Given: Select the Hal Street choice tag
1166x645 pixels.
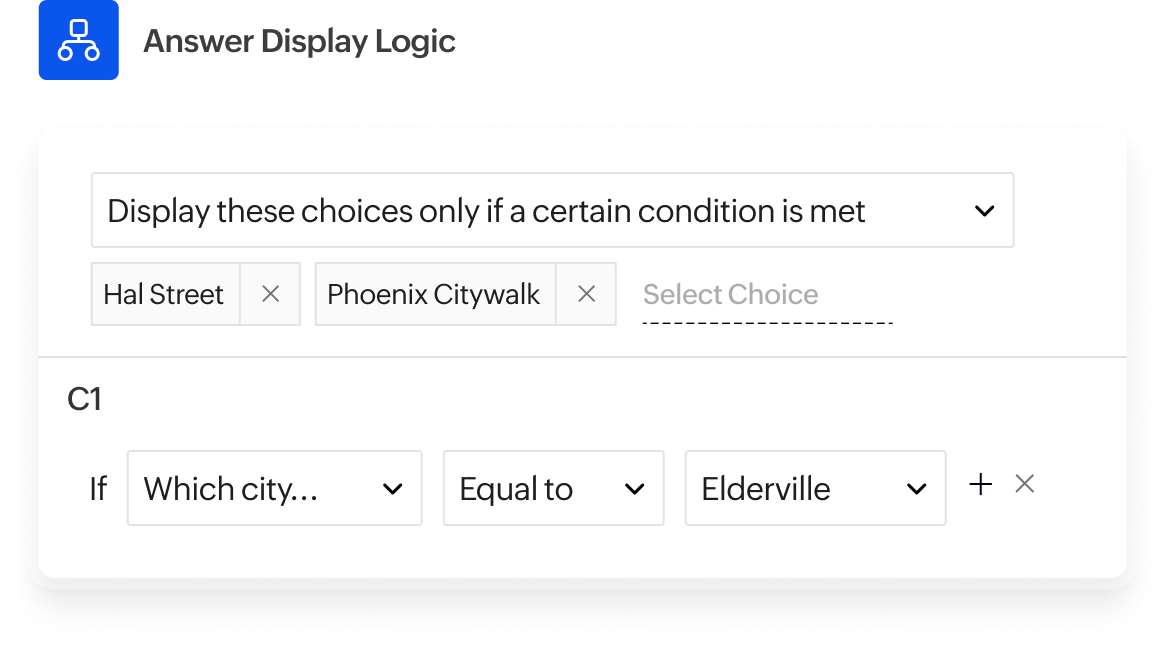Looking at the screenshot, I should 164,294.
